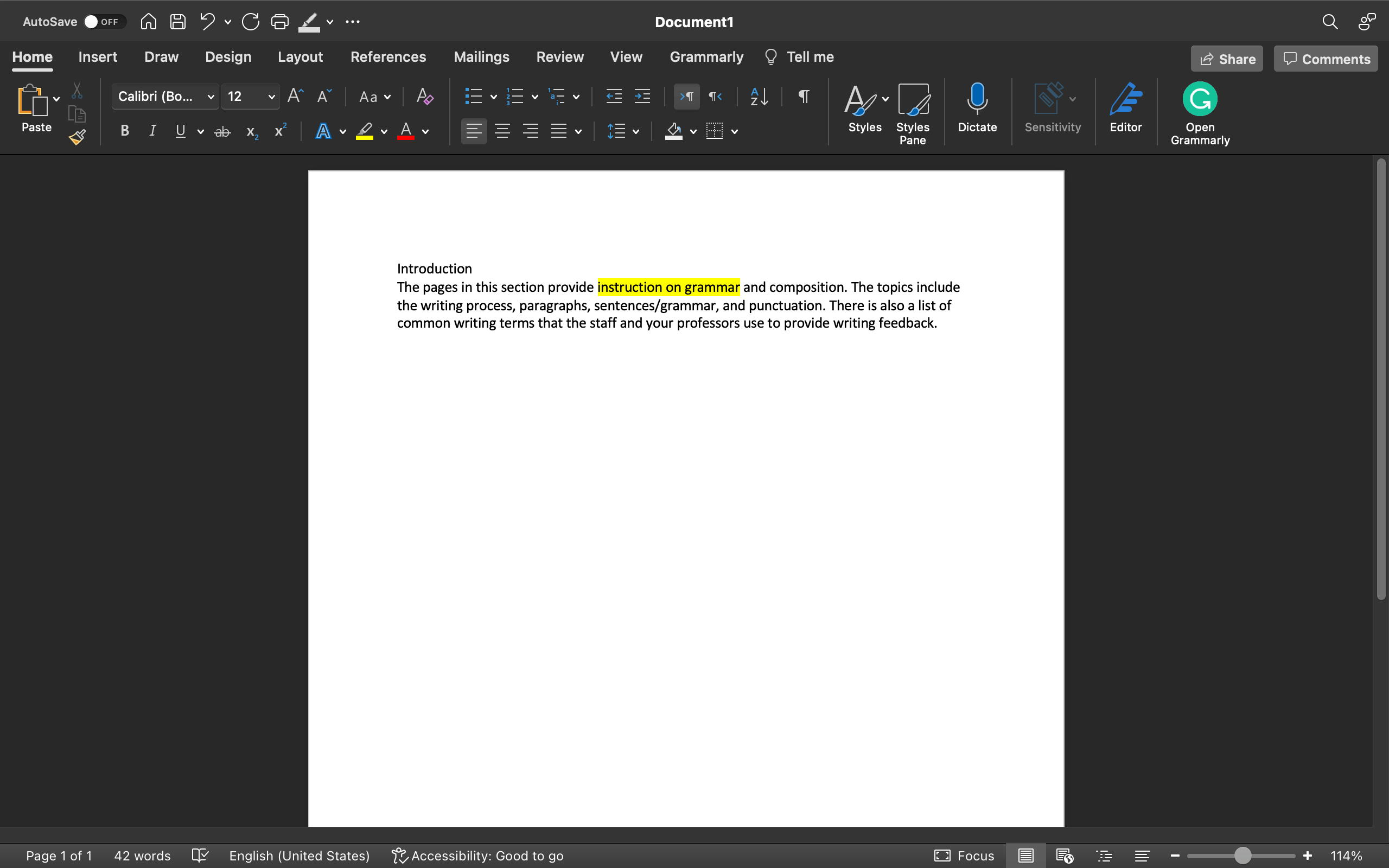Redo the action with circular arrow
This screenshot has height=868, width=1389.
point(250,22)
